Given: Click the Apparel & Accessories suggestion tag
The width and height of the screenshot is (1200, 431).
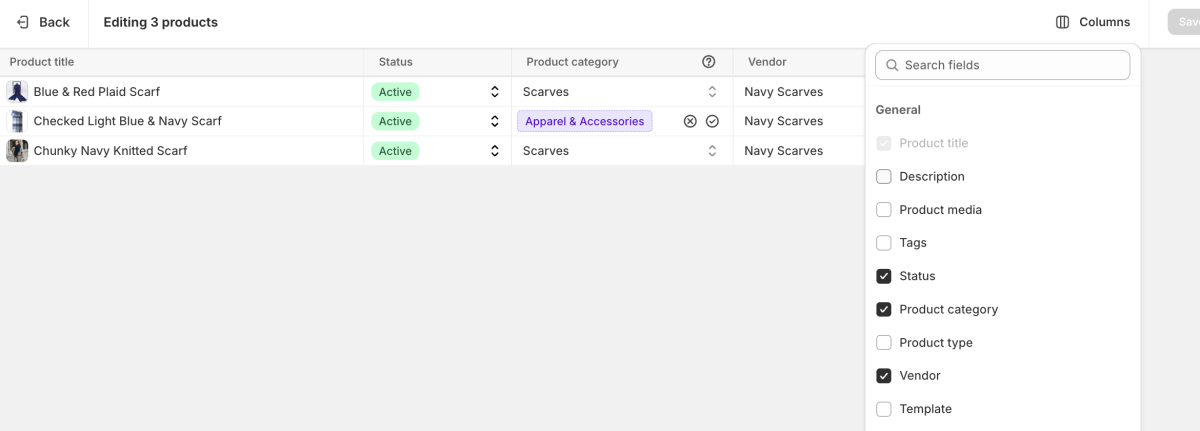Looking at the screenshot, I should (584, 121).
